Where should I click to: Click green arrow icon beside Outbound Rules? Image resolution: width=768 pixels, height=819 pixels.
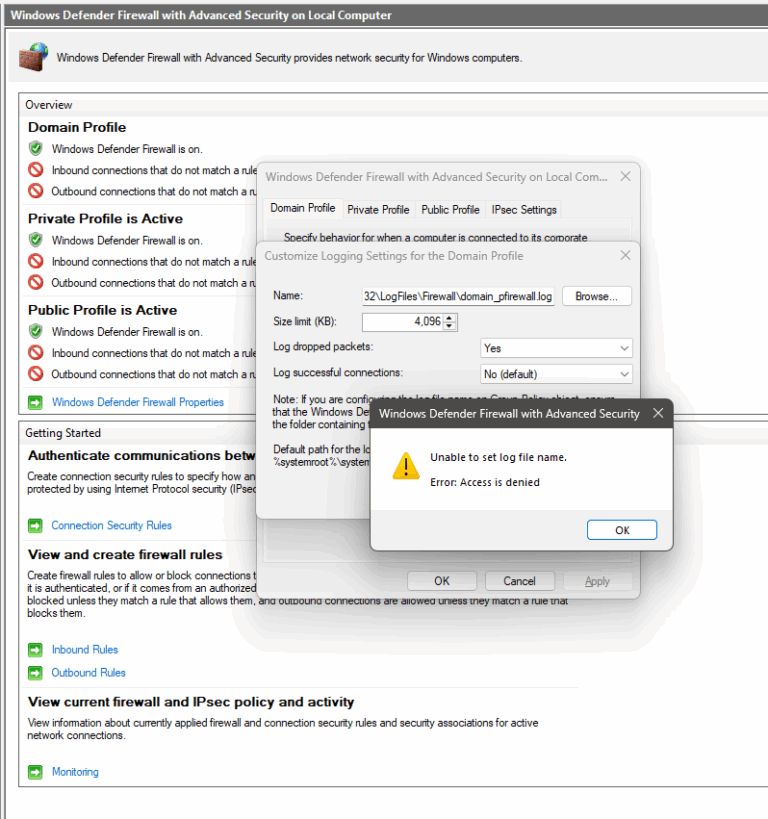click(x=35, y=673)
